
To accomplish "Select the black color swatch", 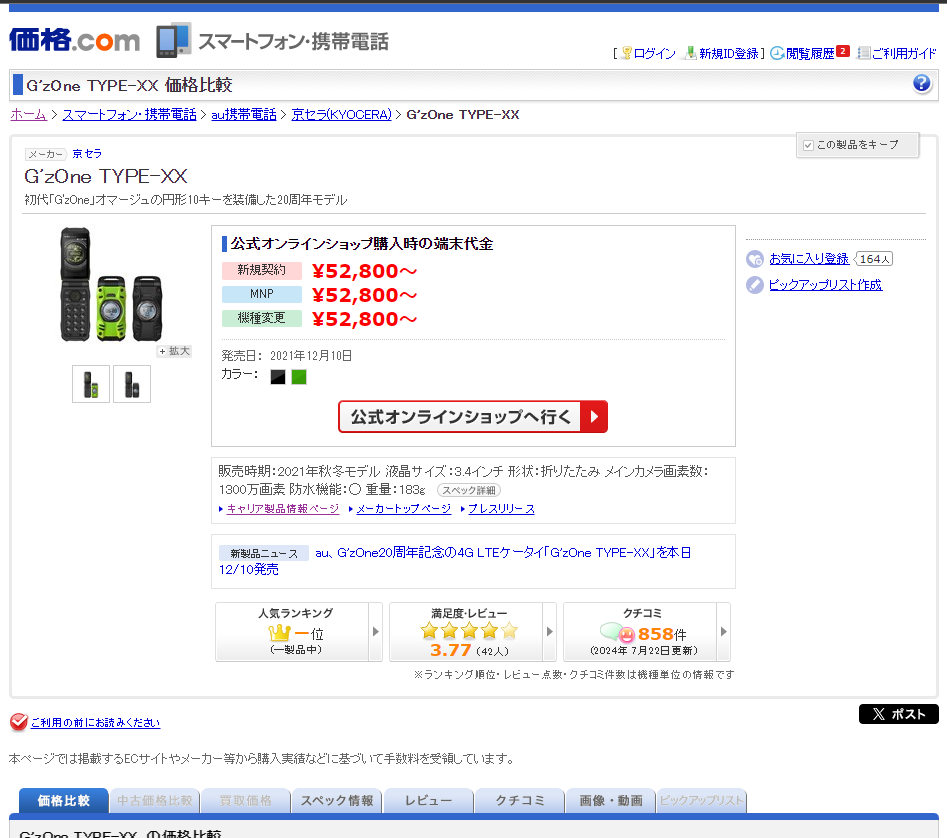I will 278,377.
